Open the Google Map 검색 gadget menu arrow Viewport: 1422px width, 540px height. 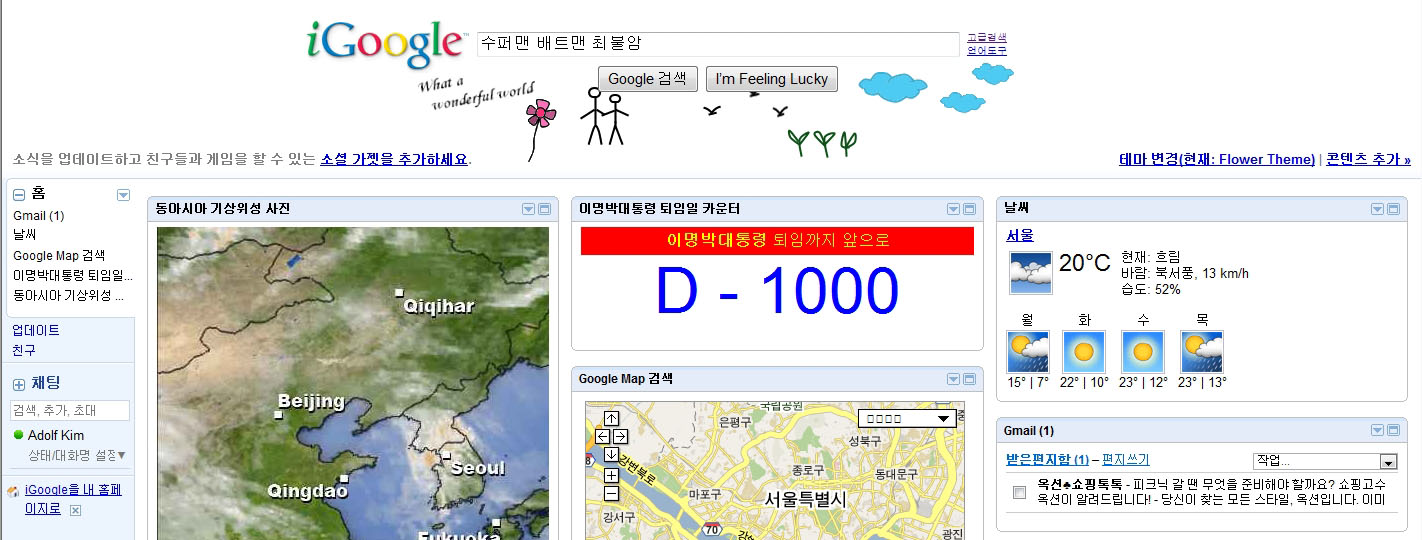[x=953, y=379]
